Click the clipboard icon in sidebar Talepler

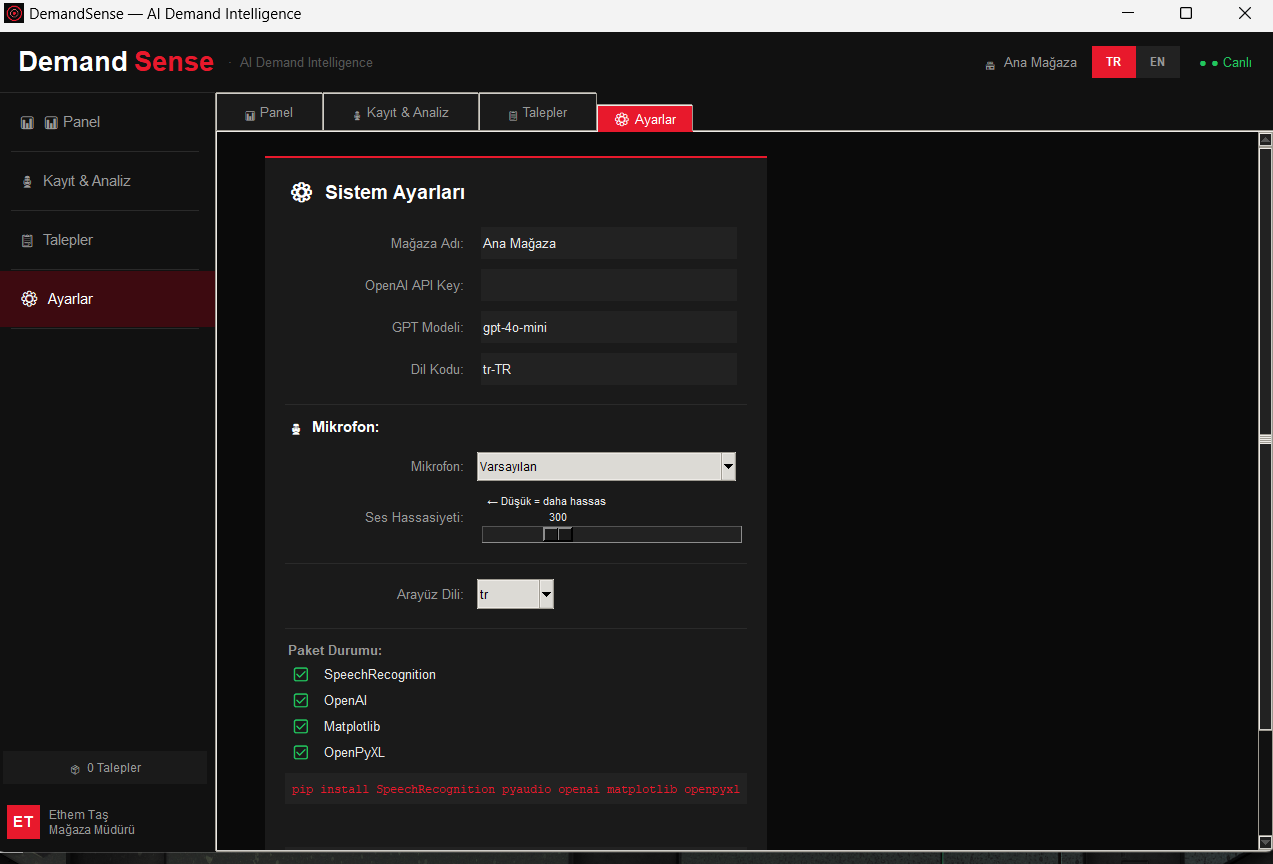[x=27, y=241]
